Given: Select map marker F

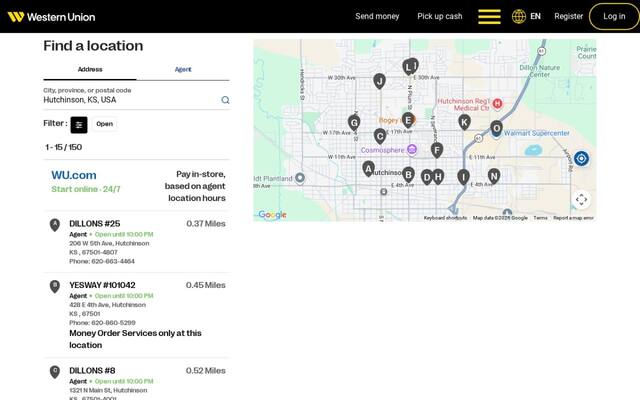Looking at the screenshot, I should tap(437, 150).
